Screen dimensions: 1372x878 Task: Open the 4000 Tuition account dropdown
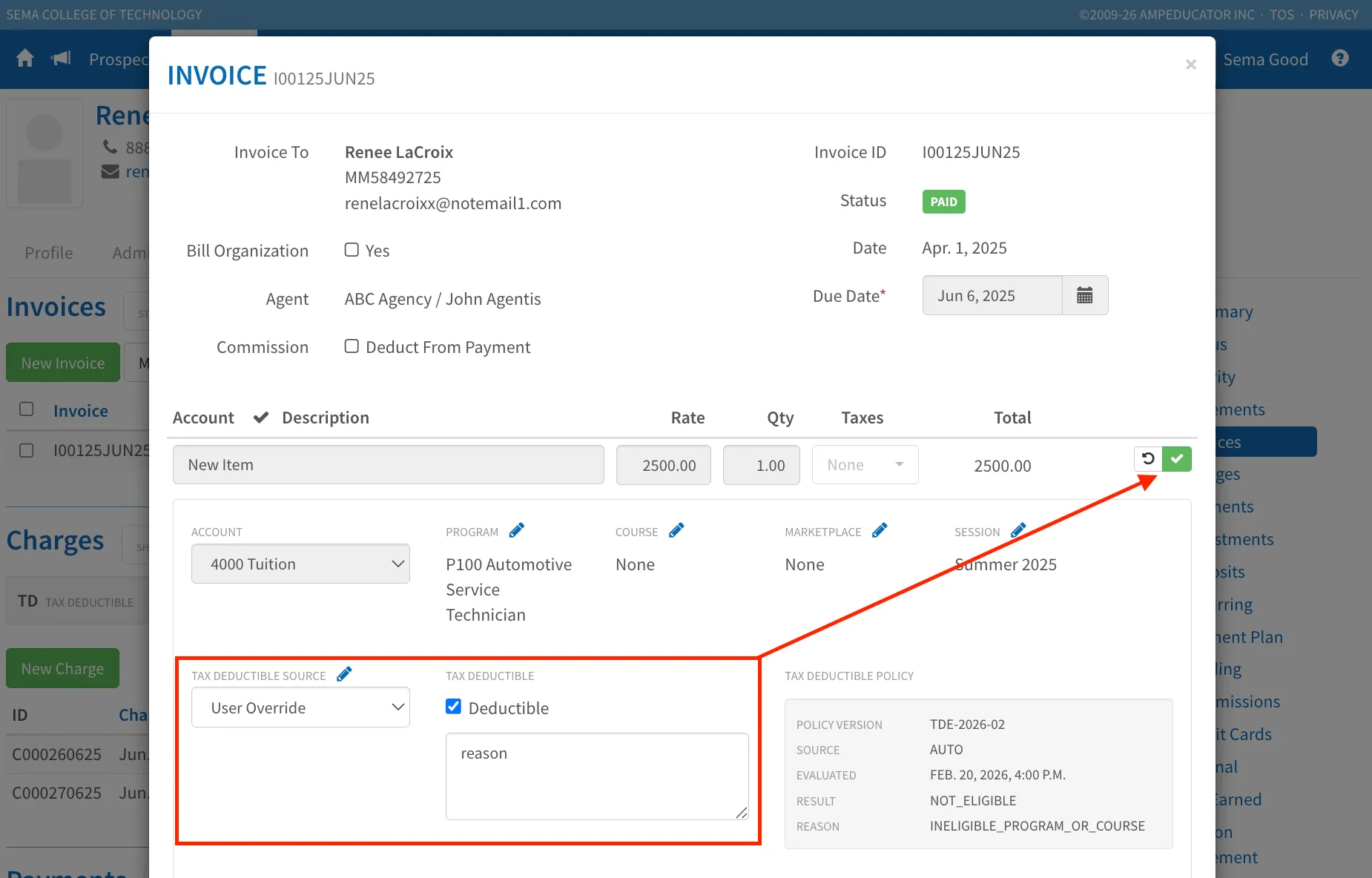tap(300, 564)
